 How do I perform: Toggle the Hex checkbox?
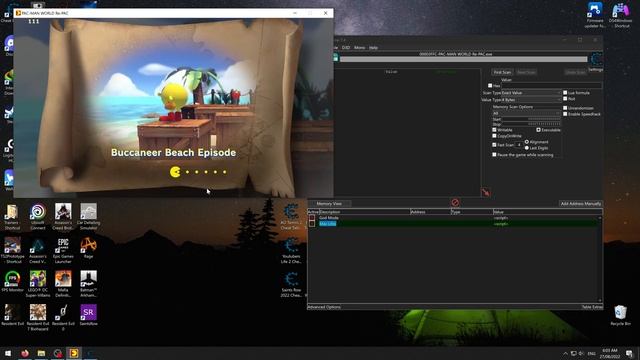tap(490, 86)
